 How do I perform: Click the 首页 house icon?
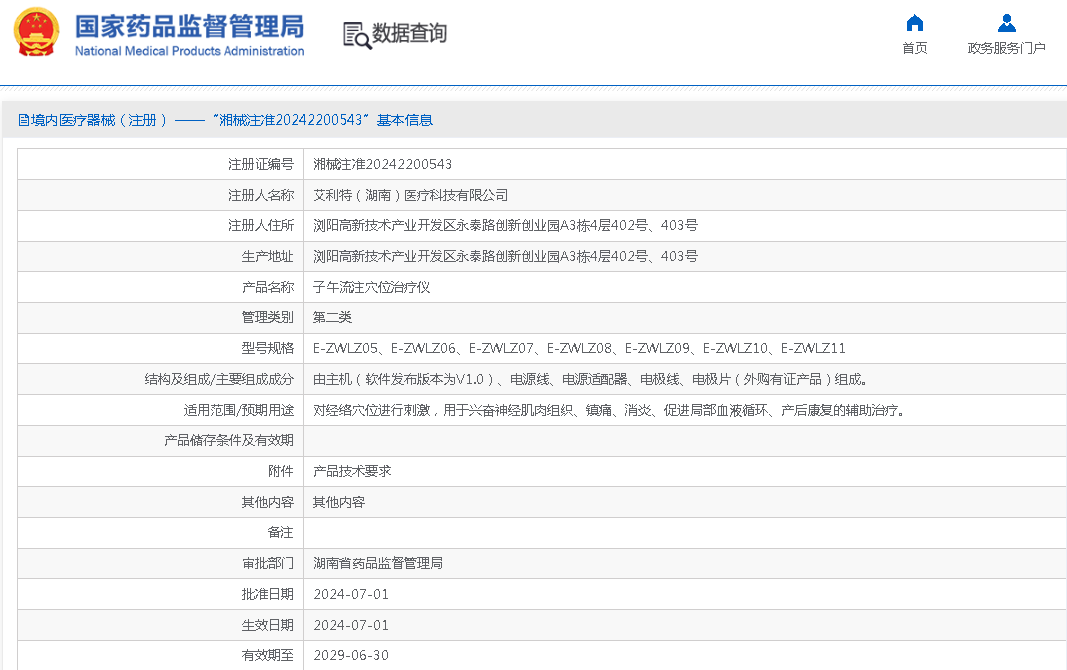[x=914, y=23]
